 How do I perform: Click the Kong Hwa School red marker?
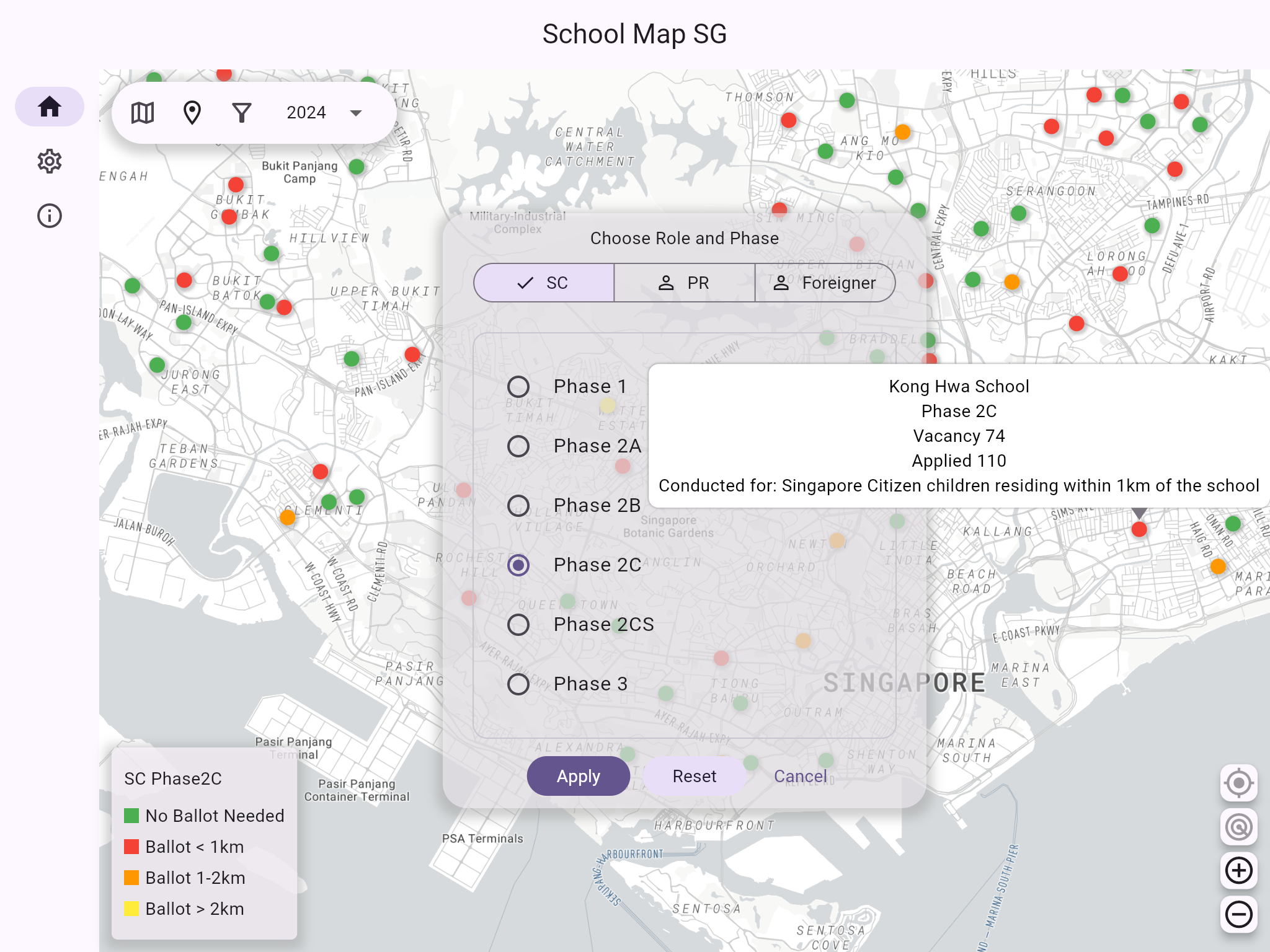(1139, 529)
